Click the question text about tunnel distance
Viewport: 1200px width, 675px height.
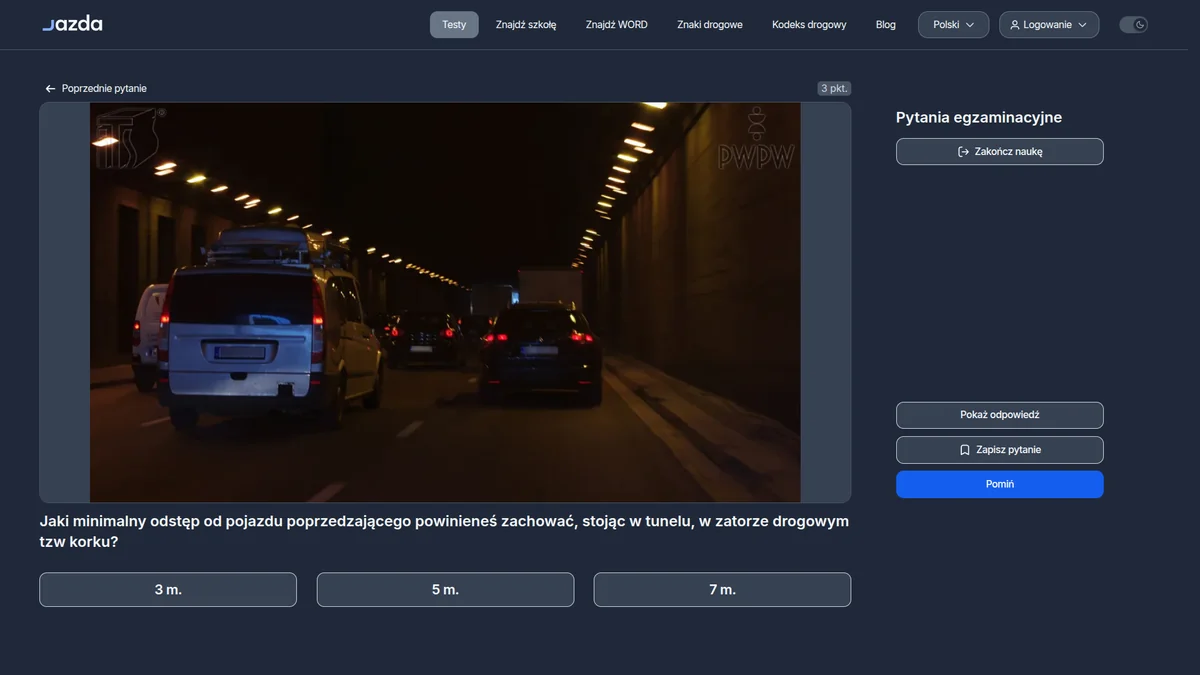click(444, 531)
